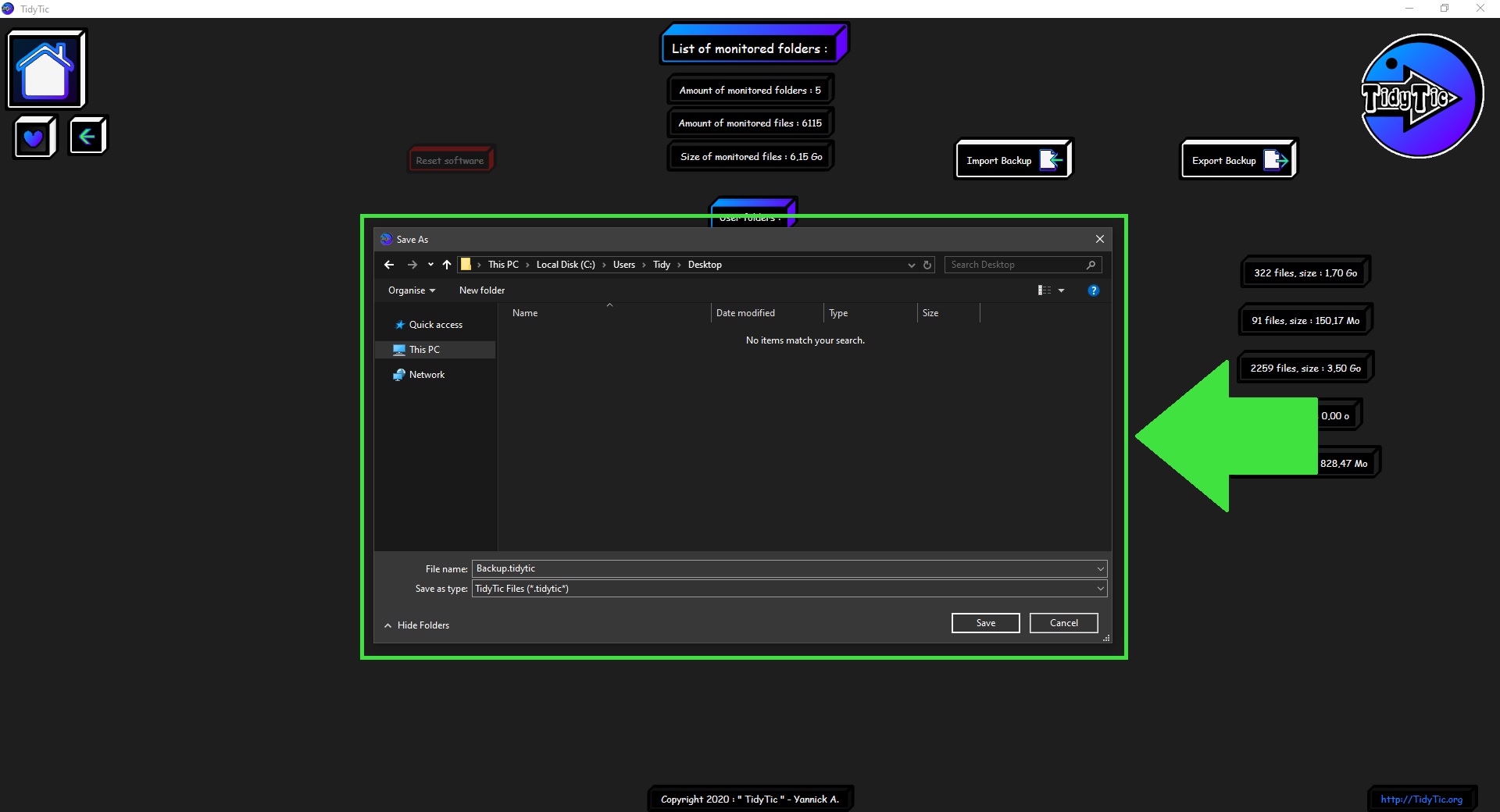Open the heart favorites icon
Screen dimensions: 1500x812
34,137
